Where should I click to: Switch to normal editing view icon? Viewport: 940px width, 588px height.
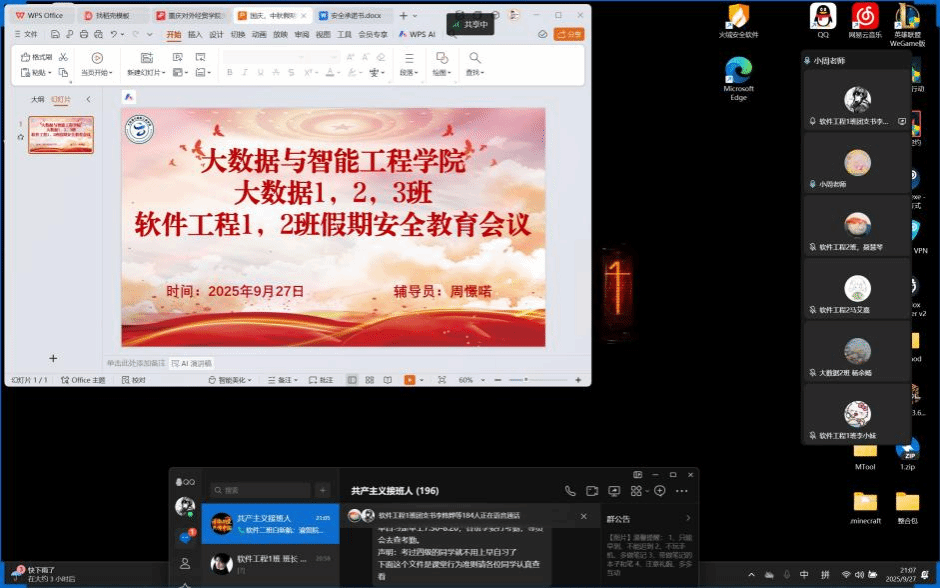tap(352, 380)
